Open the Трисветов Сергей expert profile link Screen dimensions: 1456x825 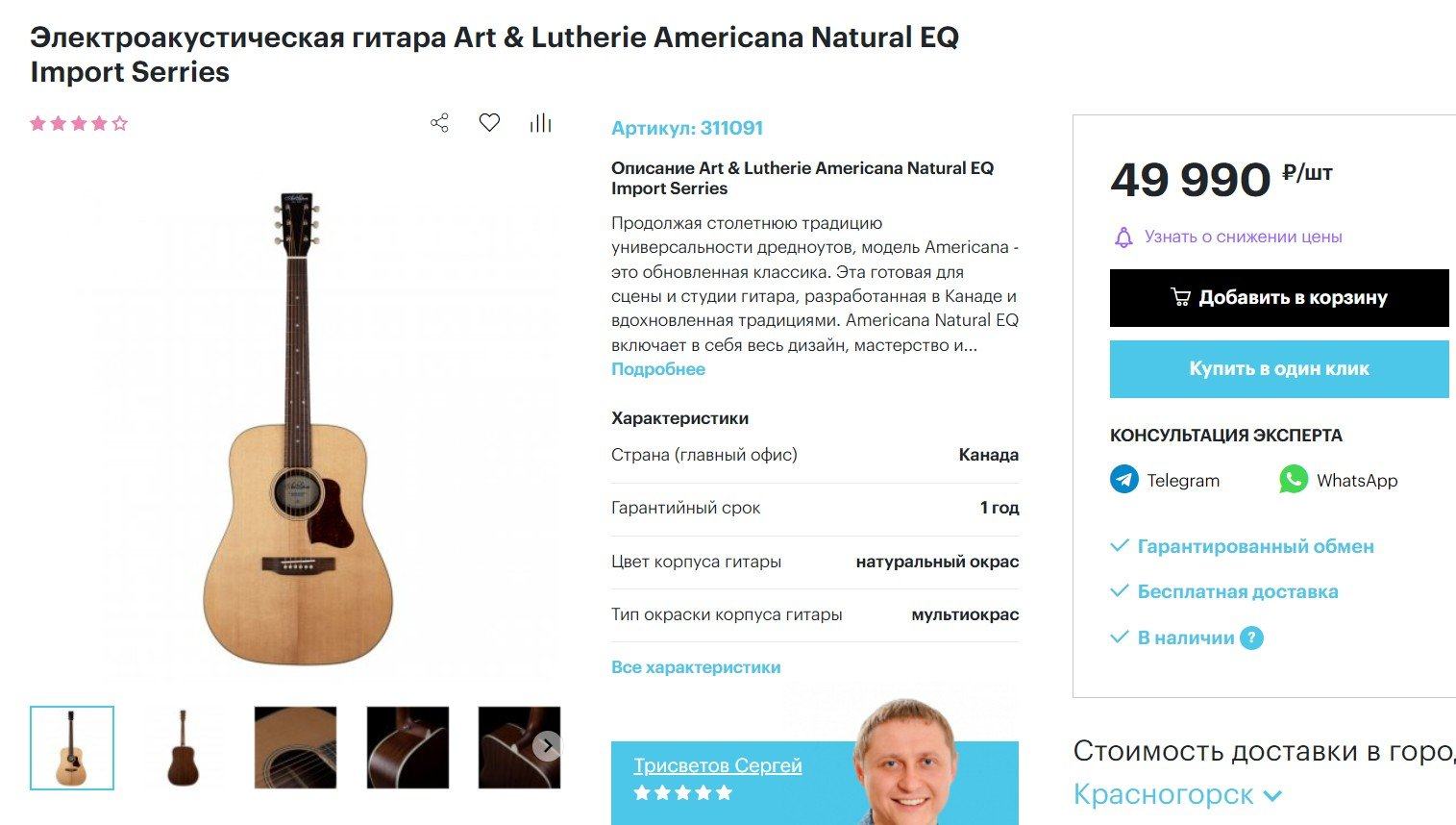[x=717, y=765]
